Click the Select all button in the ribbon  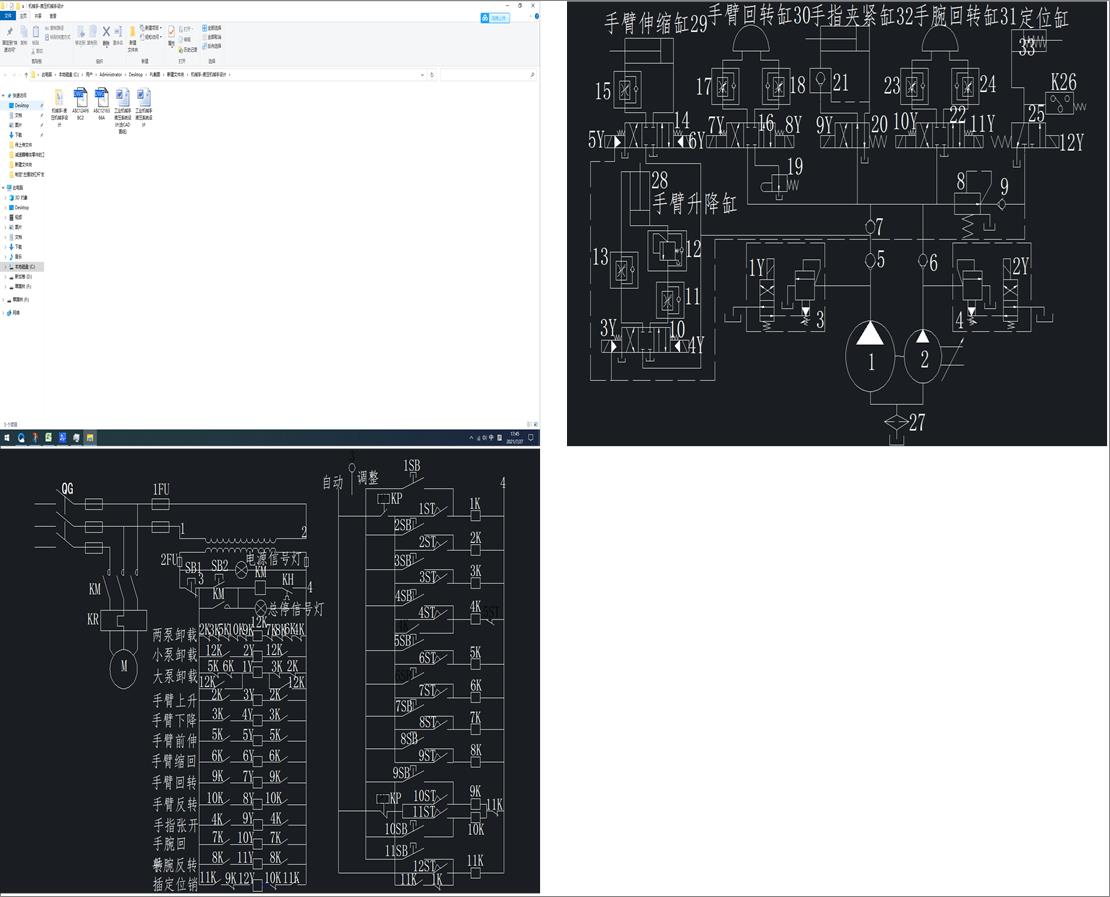point(212,28)
